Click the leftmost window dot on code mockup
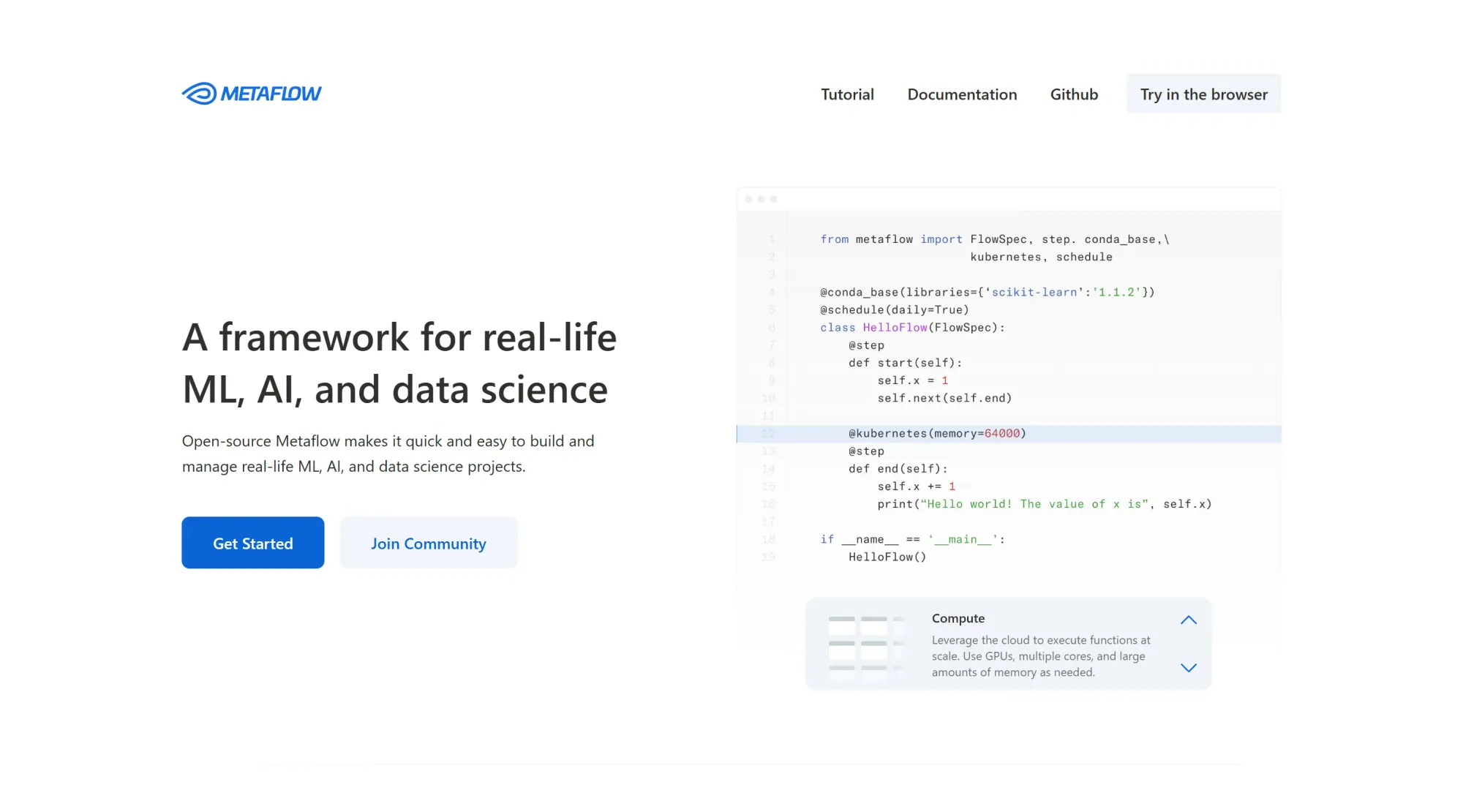The width and height of the screenshot is (1463, 812). [748, 198]
